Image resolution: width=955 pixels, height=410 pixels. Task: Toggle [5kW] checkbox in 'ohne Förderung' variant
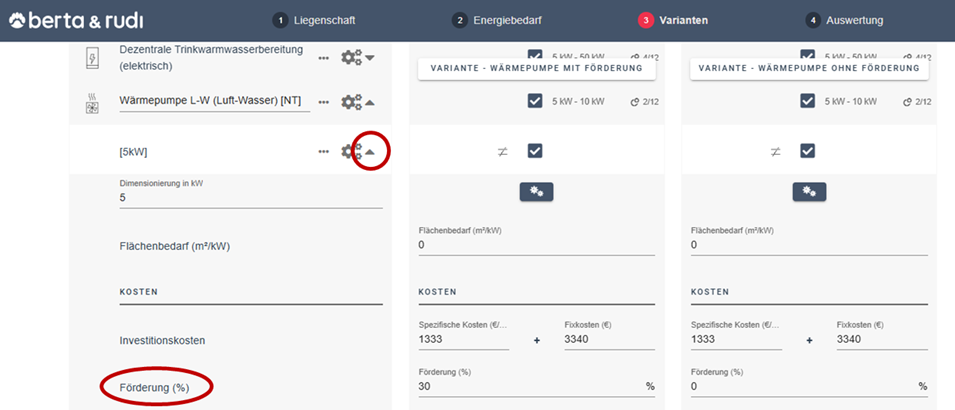point(808,151)
